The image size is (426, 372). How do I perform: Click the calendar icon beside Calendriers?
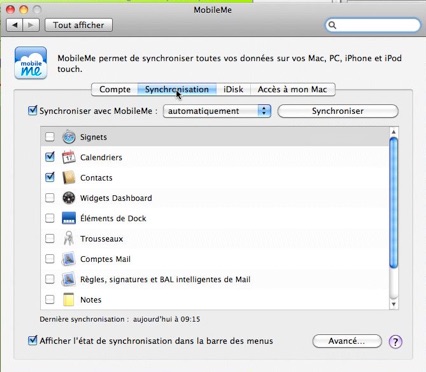69,157
